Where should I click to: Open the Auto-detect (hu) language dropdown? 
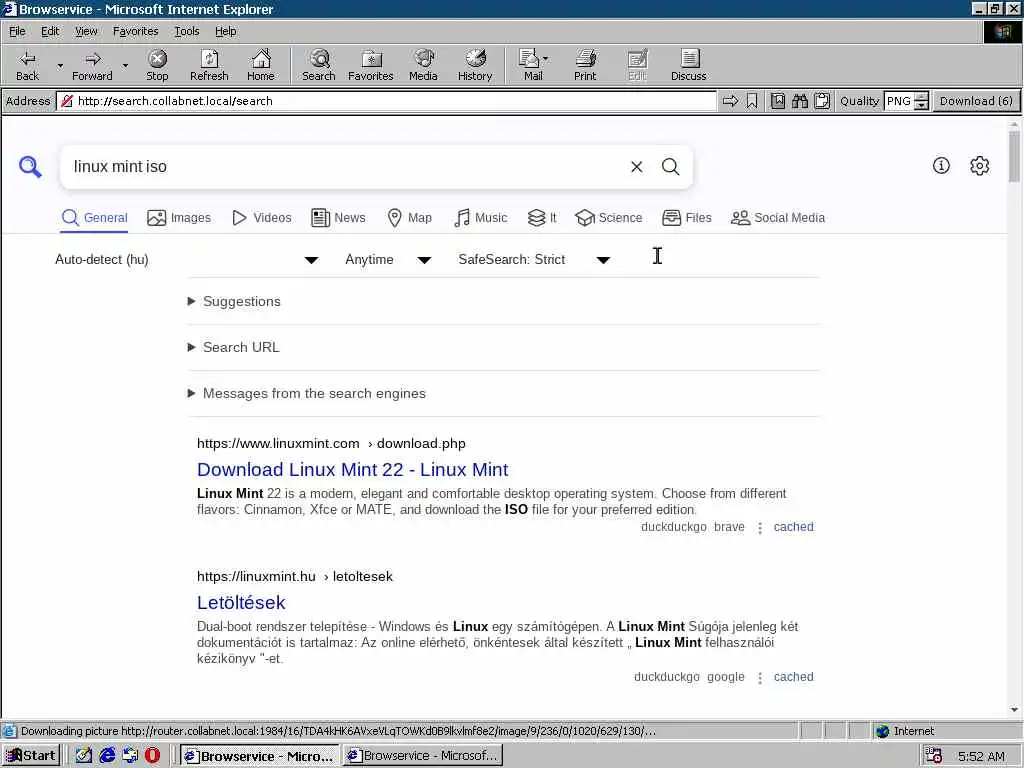coord(187,259)
